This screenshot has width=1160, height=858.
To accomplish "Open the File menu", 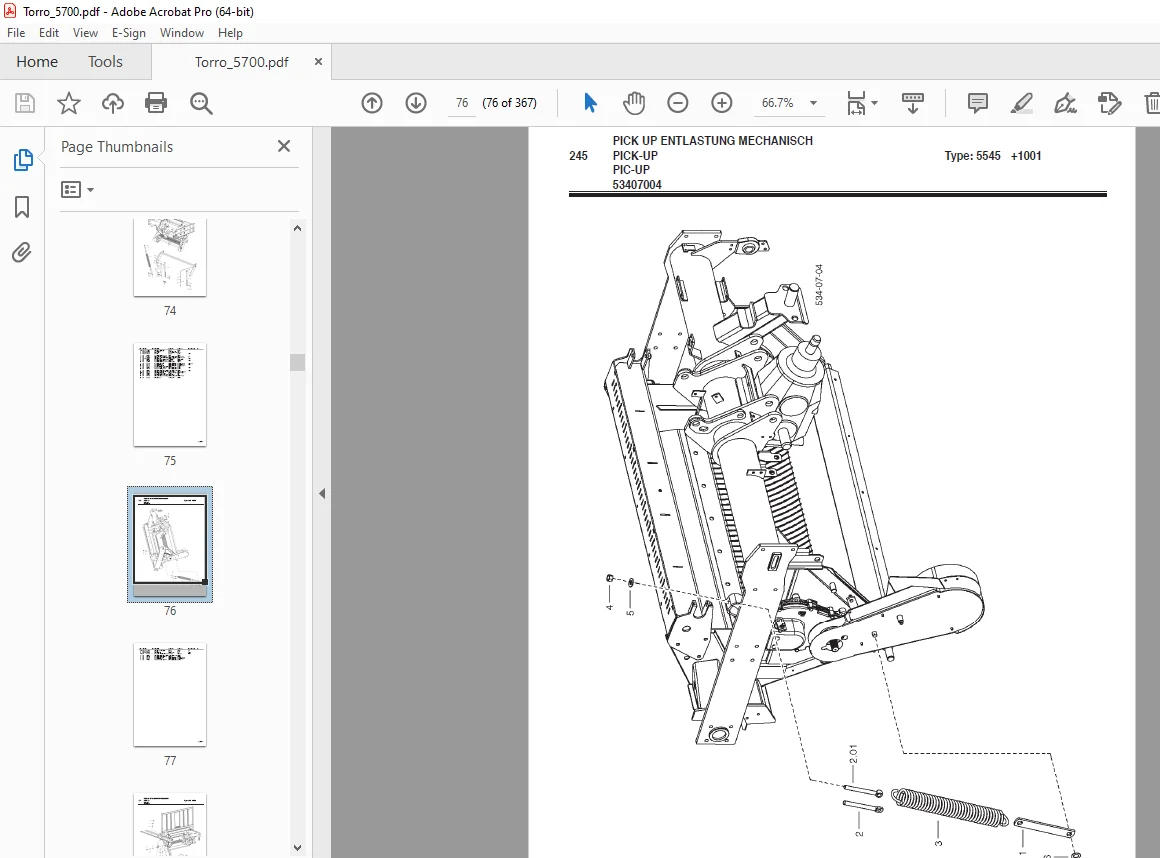I will pyautogui.click(x=16, y=33).
